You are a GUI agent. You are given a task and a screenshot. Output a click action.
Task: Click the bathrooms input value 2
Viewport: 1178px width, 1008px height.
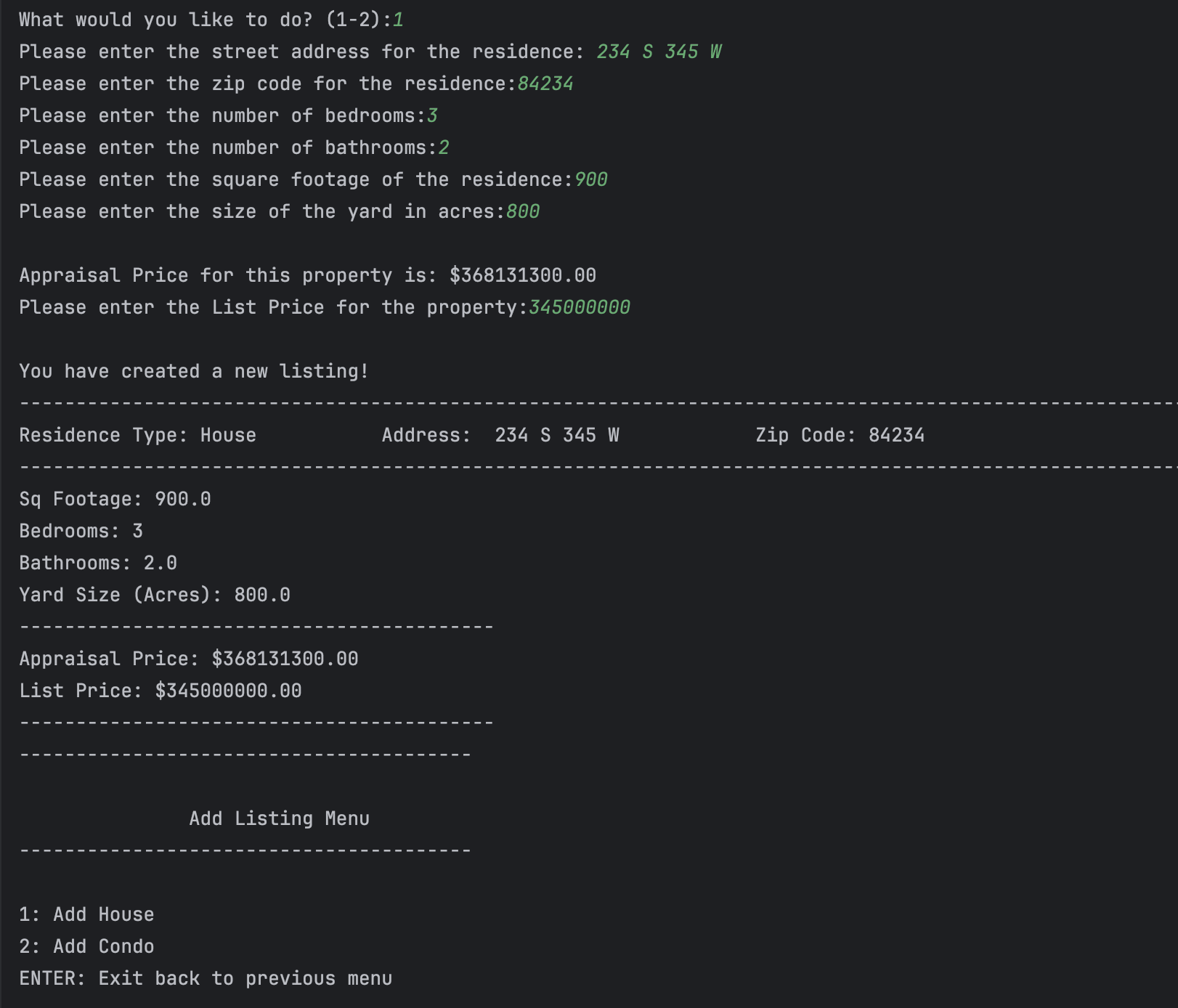(x=444, y=147)
